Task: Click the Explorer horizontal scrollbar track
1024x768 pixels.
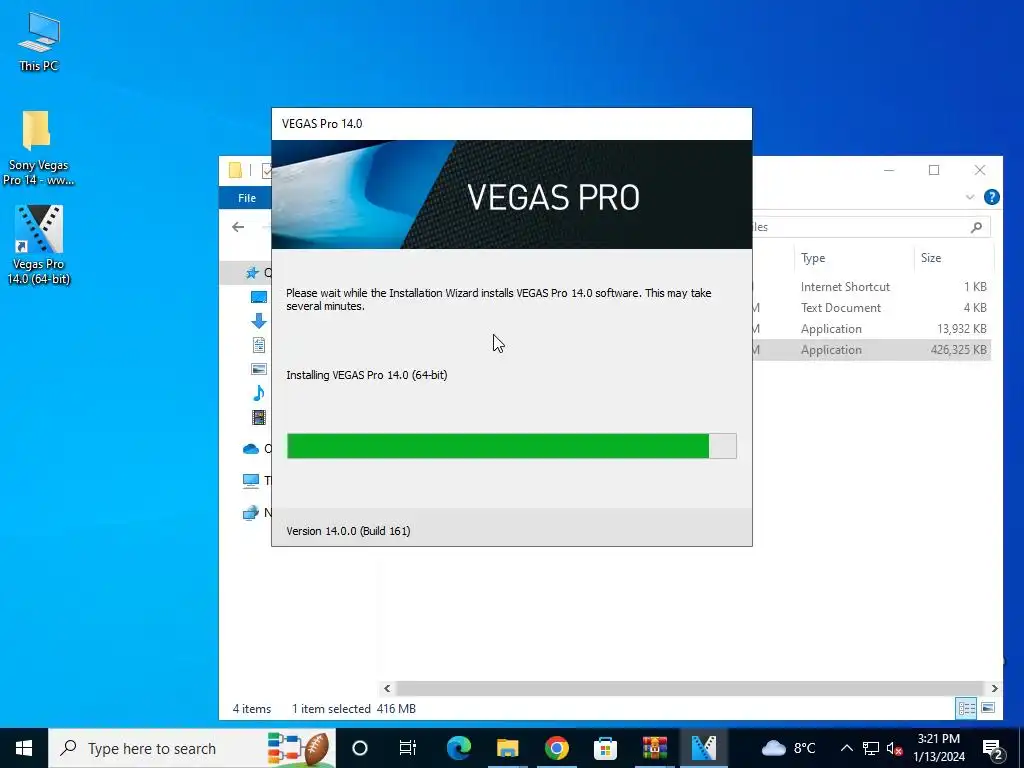Action: [690, 688]
